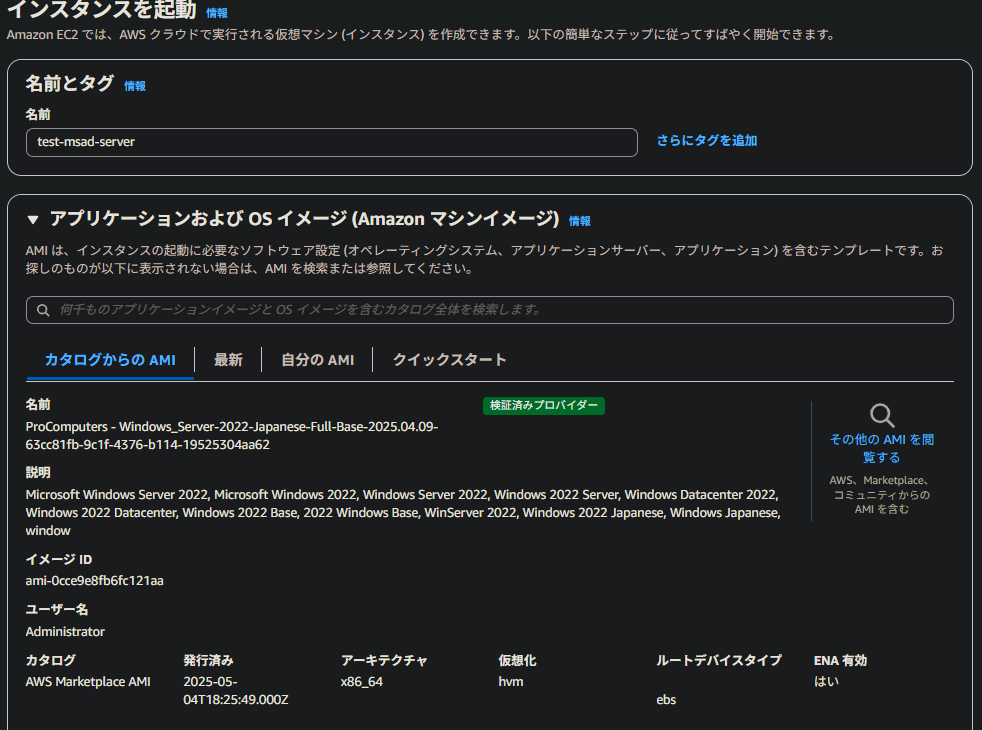The height and width of the screenshot is (730, 982).
Task: Switch to the カタログからの AMI tab
Action: coord(110,360)
